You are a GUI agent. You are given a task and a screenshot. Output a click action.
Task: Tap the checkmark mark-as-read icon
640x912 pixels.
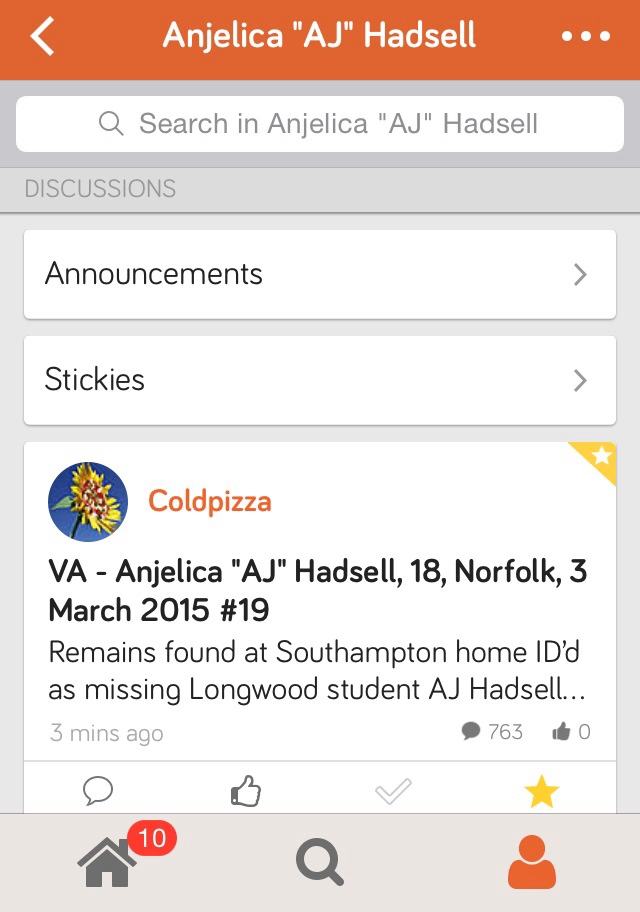393,792
